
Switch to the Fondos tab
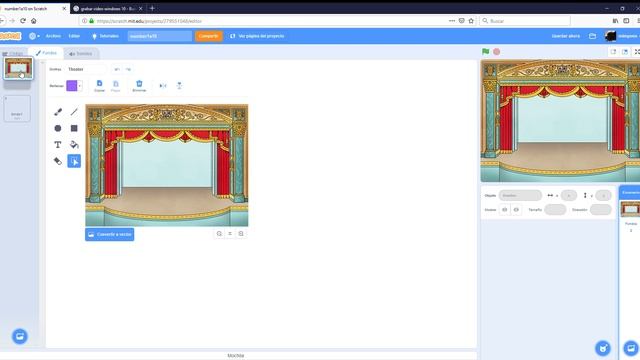click(x=46, y=53)
